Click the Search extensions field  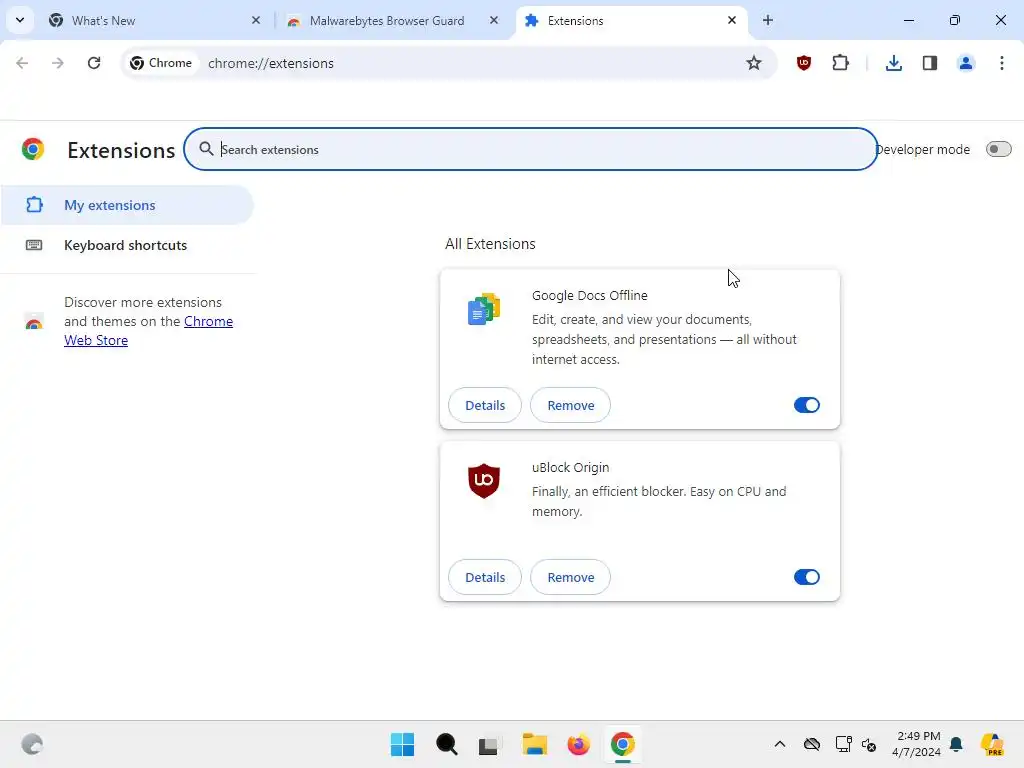point(530,149)
